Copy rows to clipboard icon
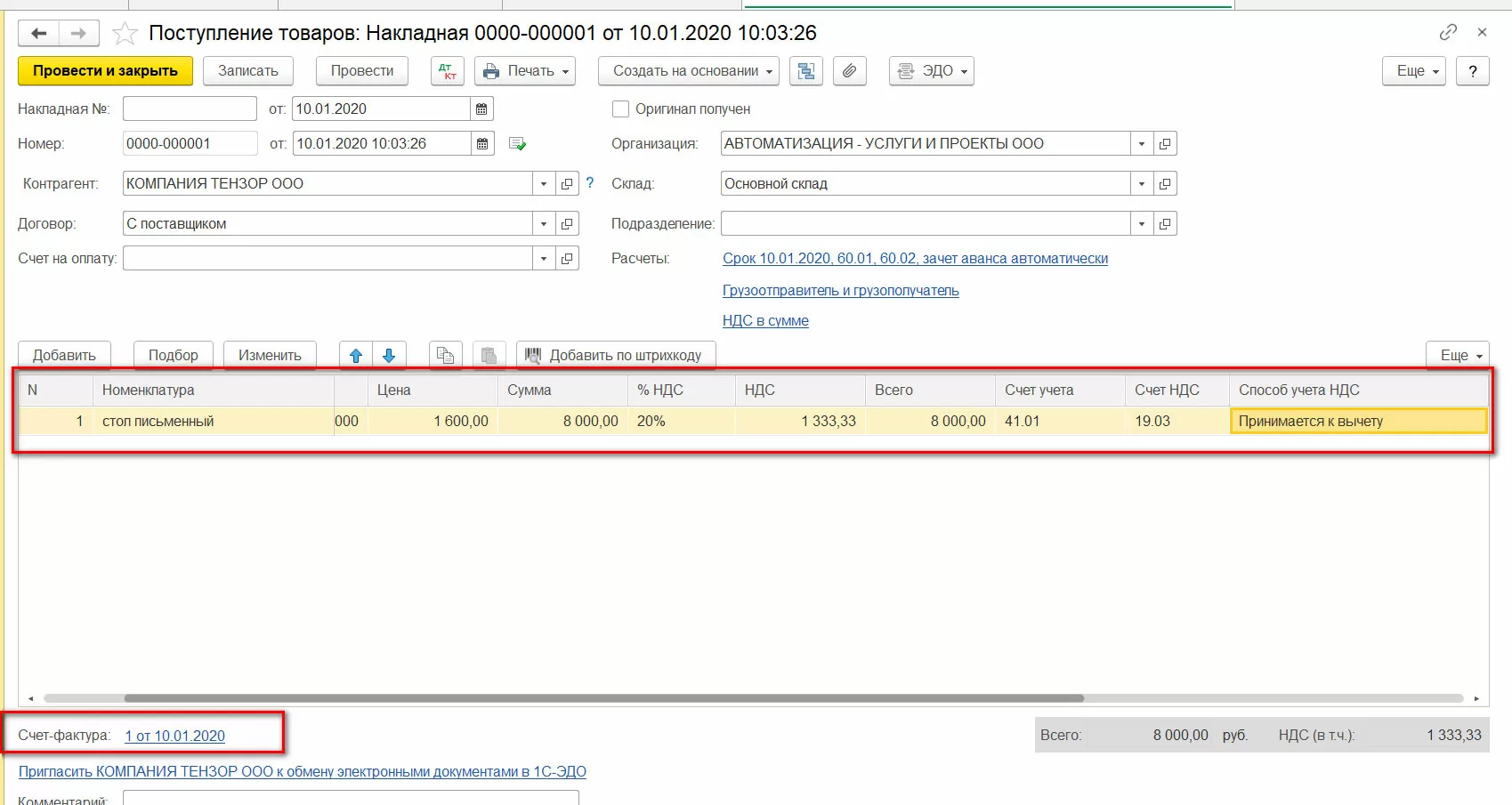 pos(446,356)
